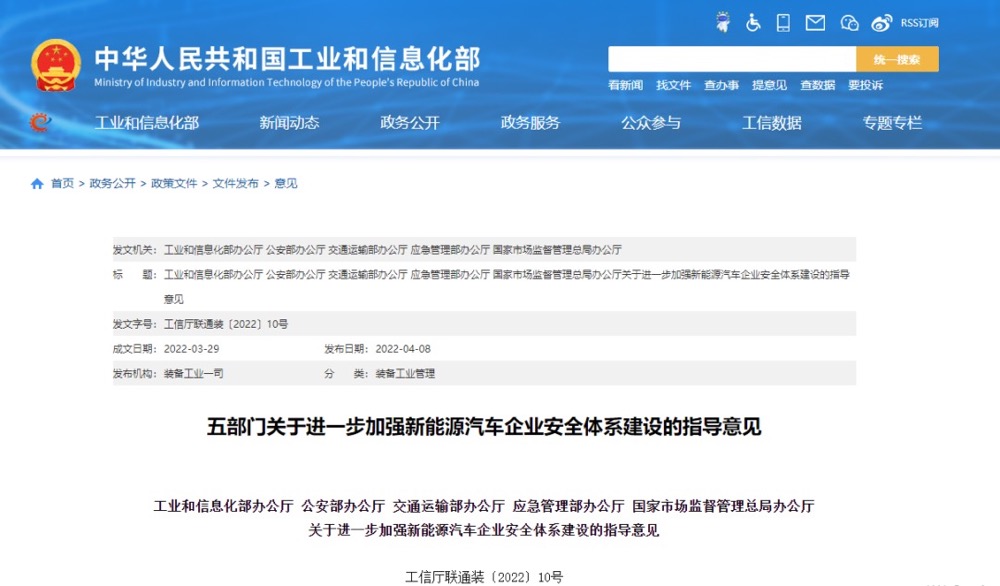Click the home icon in breadcrumb
Screen dimensions: 1000x586
[x=37, y=184]
